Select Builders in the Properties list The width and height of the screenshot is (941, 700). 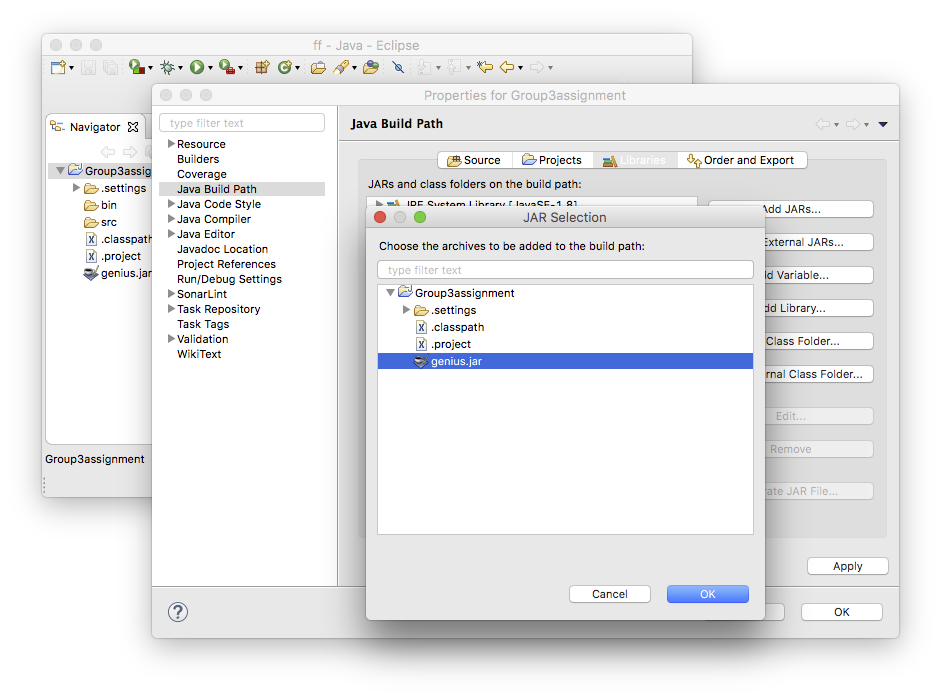pyautogui.click(x=198, y=159)
